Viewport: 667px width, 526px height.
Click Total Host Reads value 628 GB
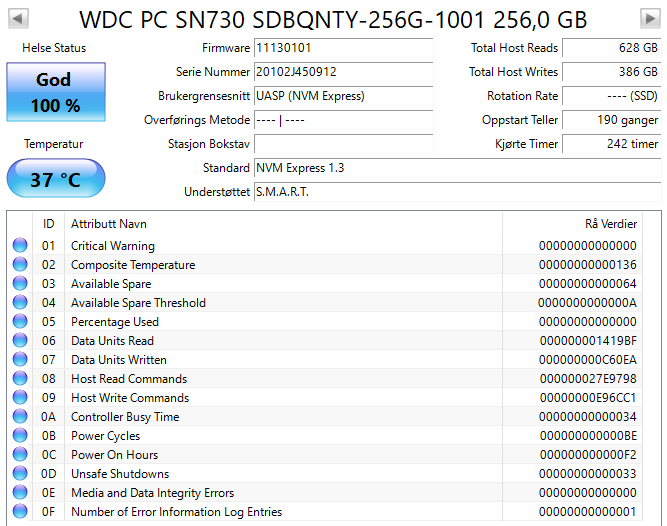point(612,48)
